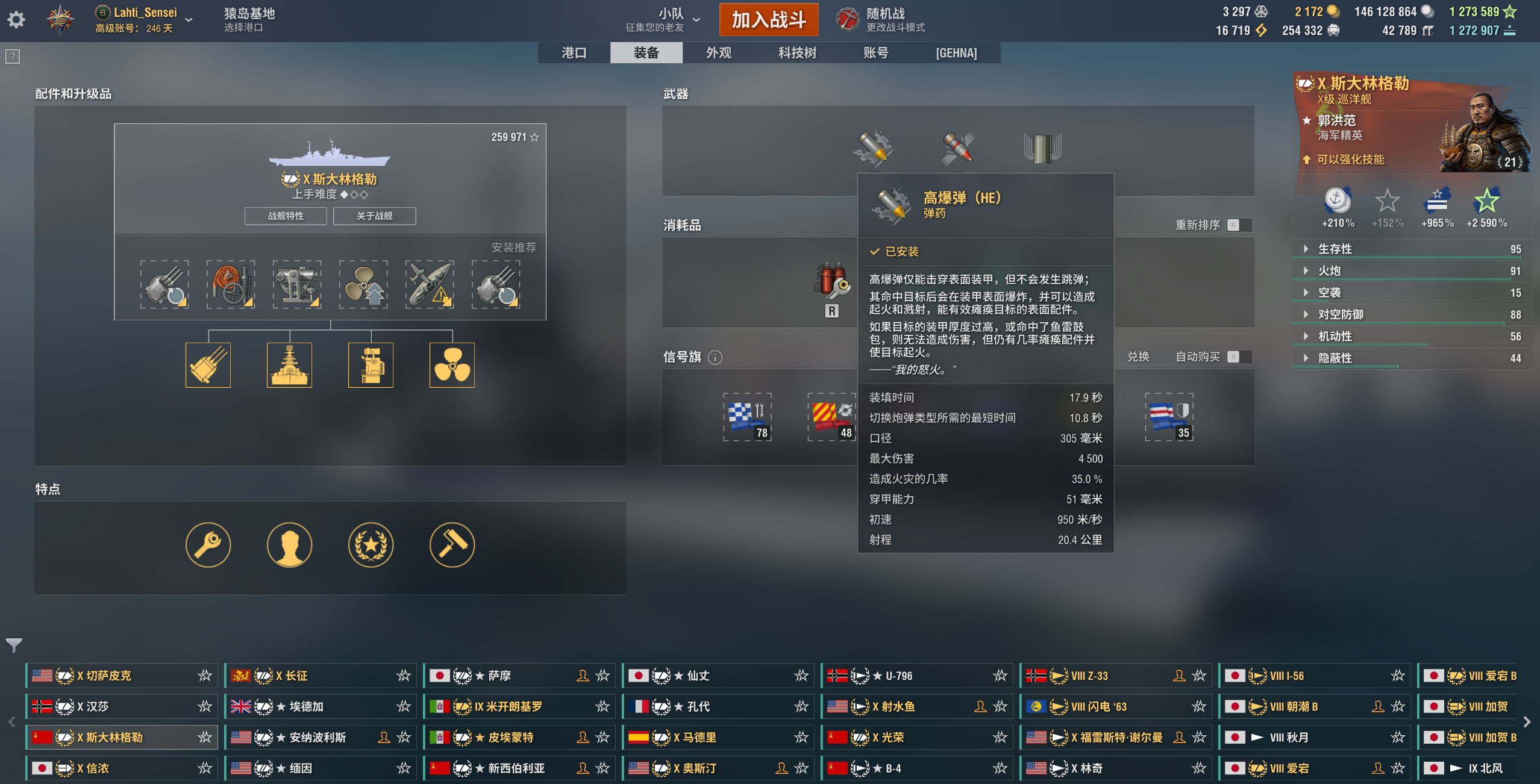This screenshot has width=1540, height=784.
Task: Click the 加入战斗 button
Action: (769, 20)
